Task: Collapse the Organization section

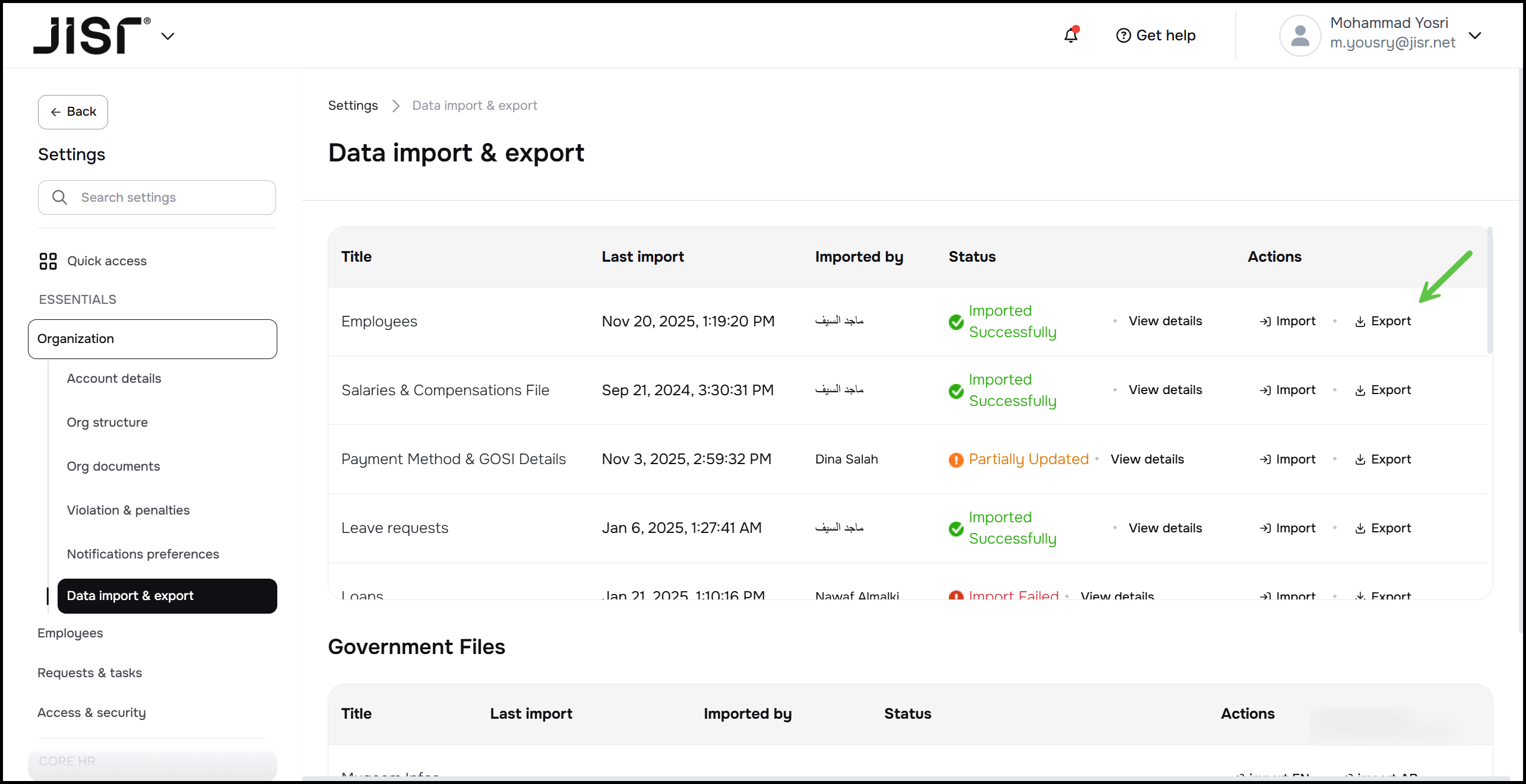Action: tap(152, 339)
